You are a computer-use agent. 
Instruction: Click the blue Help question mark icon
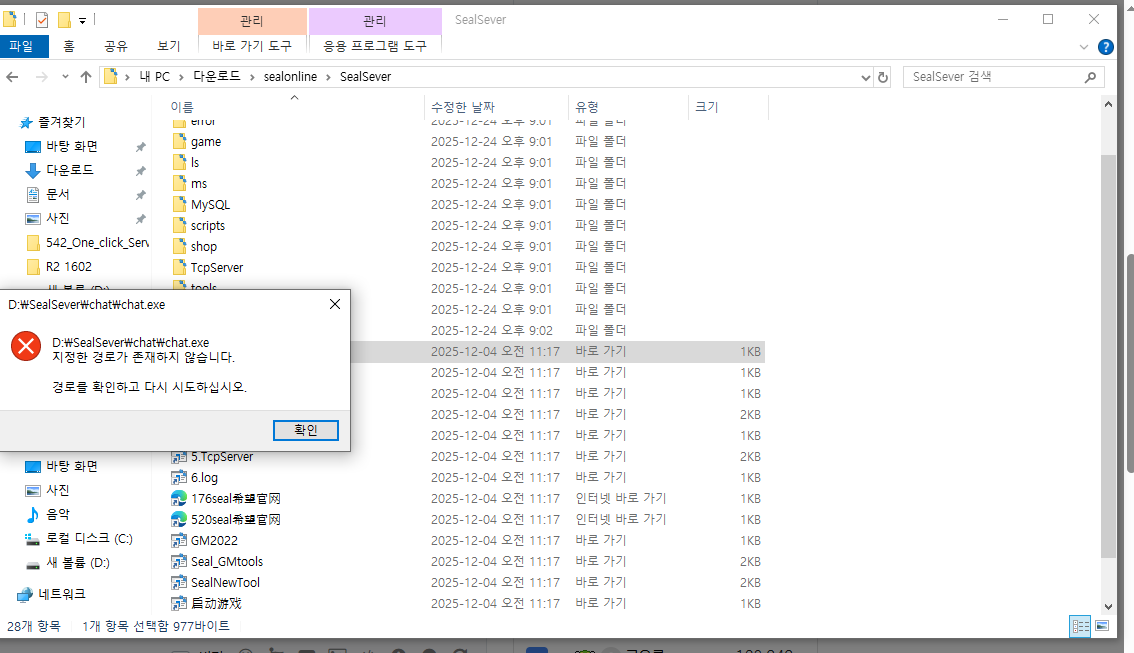[x=1105, y=47]
